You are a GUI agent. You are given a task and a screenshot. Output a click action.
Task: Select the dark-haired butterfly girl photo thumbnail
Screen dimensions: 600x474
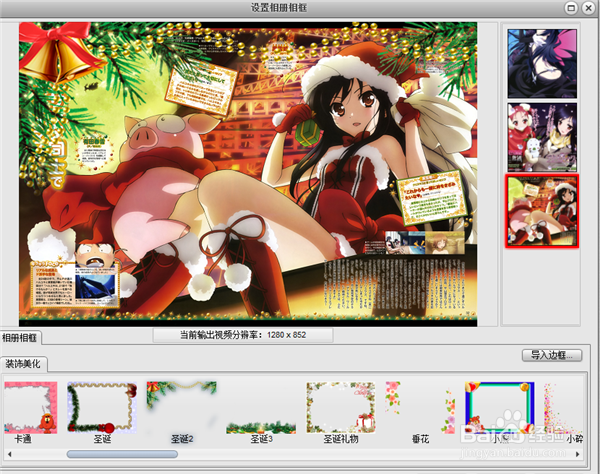point(542,64)
